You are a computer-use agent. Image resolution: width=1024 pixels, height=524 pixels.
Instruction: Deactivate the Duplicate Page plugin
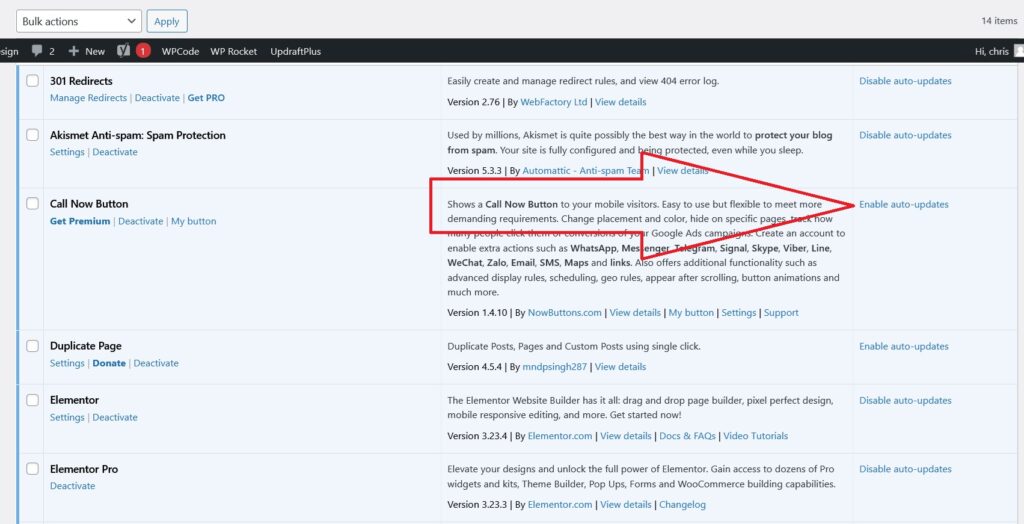click(156, 363)
